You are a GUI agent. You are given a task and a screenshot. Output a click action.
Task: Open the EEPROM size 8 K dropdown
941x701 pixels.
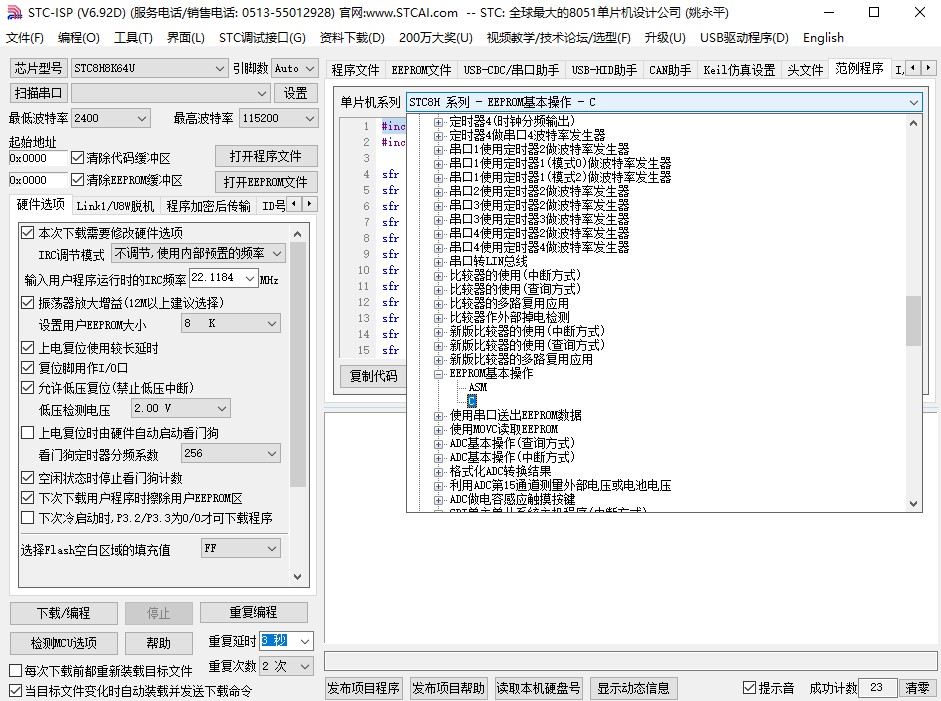[x=272, y=323]
